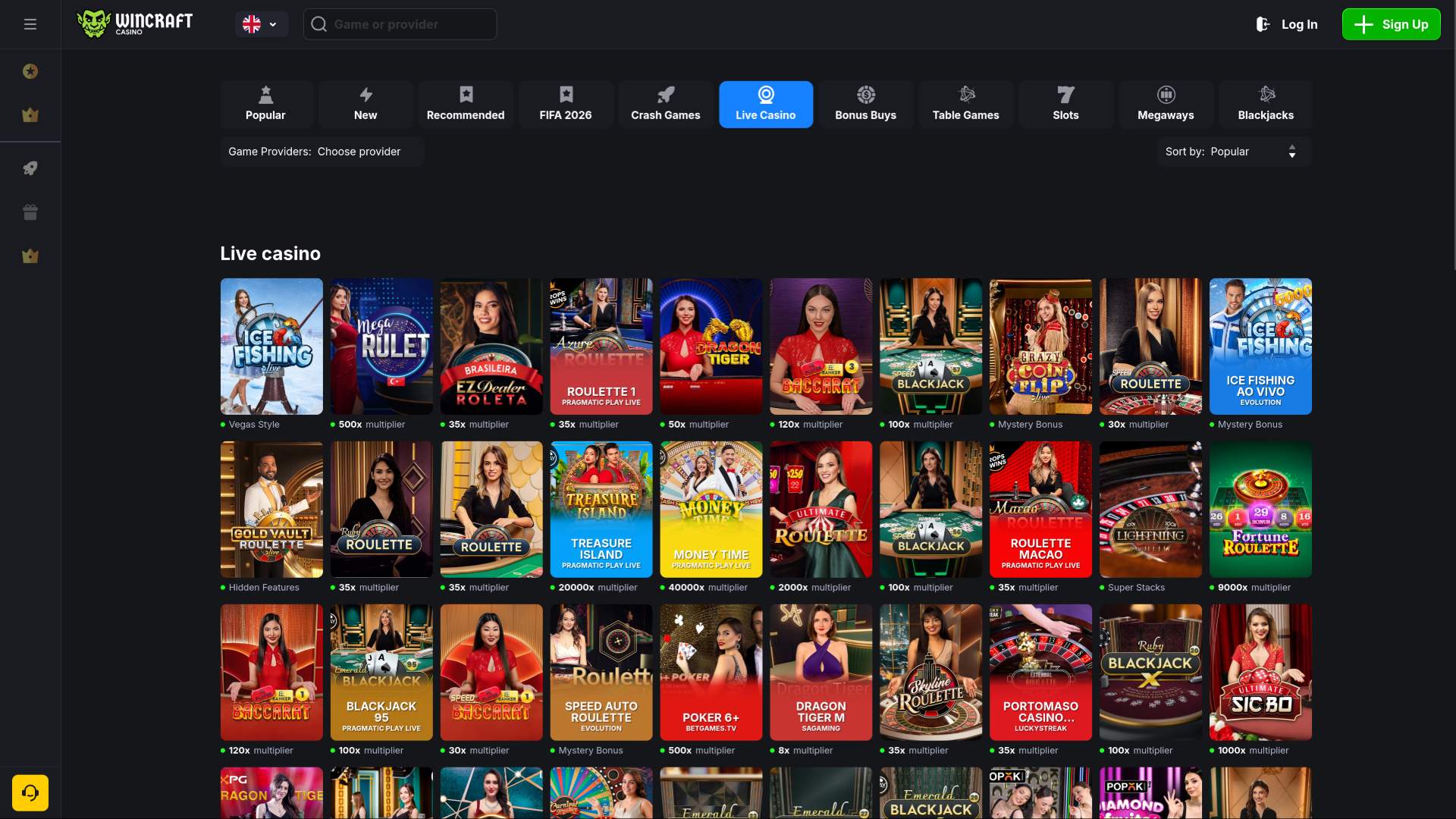1456x819 pixels.
Task: Click the green Sign Up button
Action: (1391, 24)
